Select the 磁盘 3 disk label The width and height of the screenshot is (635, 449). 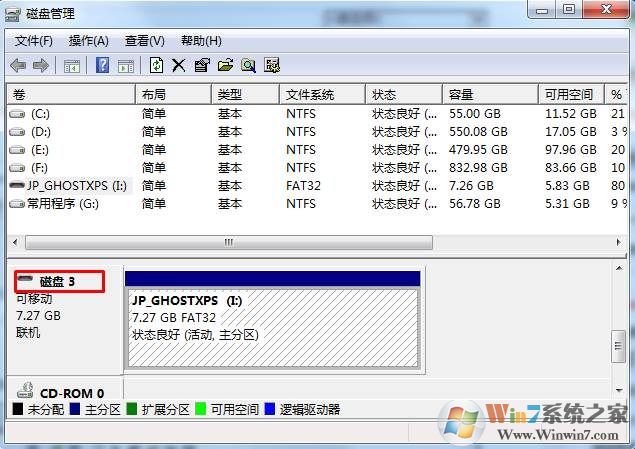coord(57,282)
